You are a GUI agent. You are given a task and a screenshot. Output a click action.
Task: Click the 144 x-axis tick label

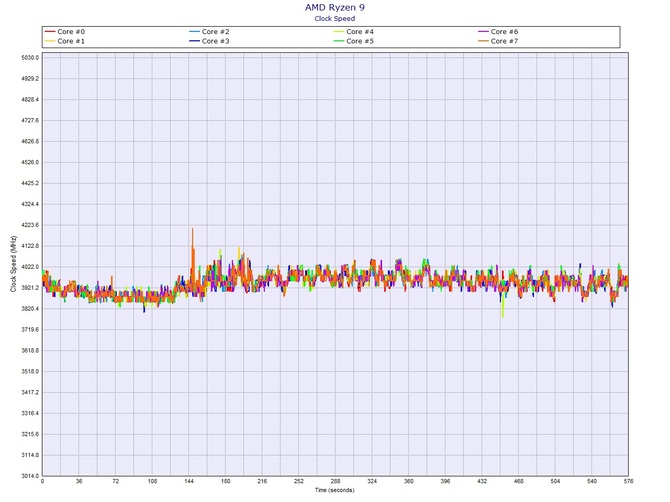pos(189,481)
